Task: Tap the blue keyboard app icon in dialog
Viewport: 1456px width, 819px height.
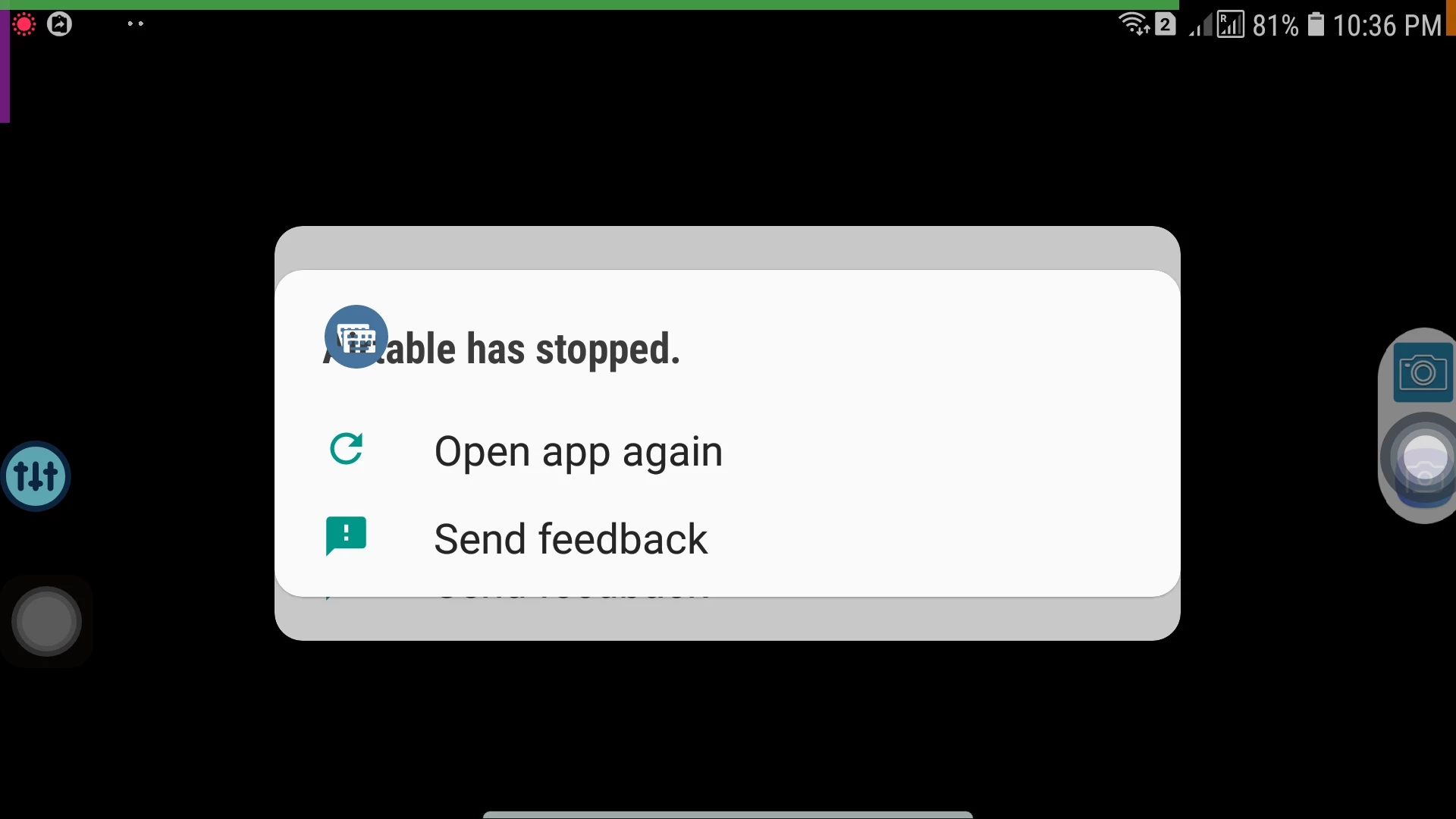Action: click(356, 337)
